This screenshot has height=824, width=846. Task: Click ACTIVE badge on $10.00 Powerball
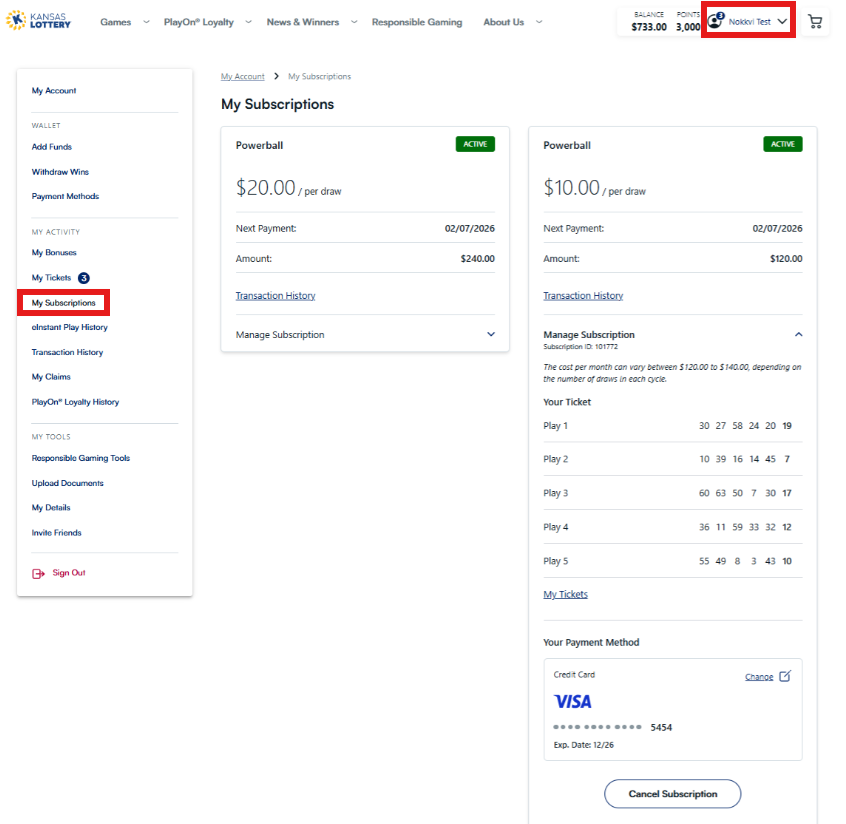(x=783, y=144)
